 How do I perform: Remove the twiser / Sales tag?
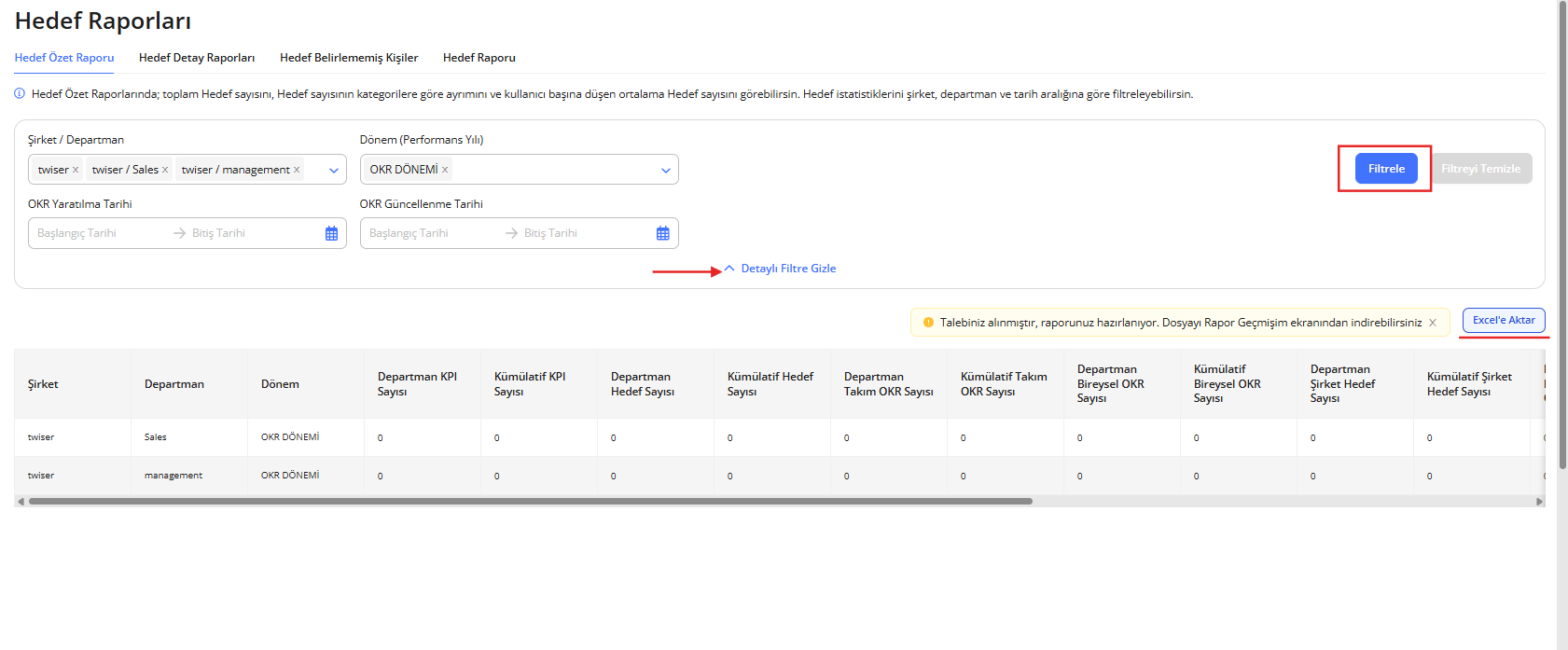[165, 170]
